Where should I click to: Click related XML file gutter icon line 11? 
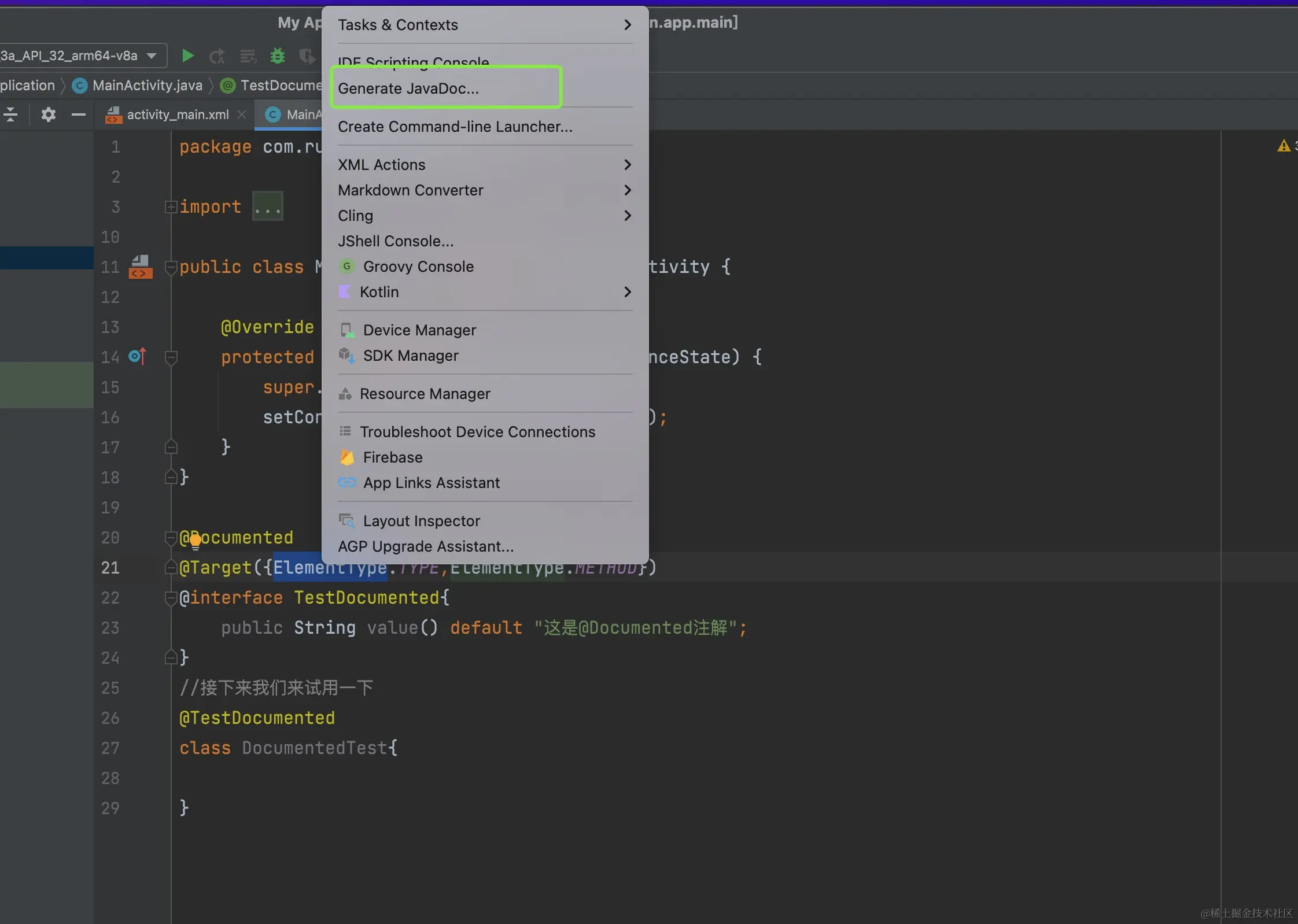141,267
